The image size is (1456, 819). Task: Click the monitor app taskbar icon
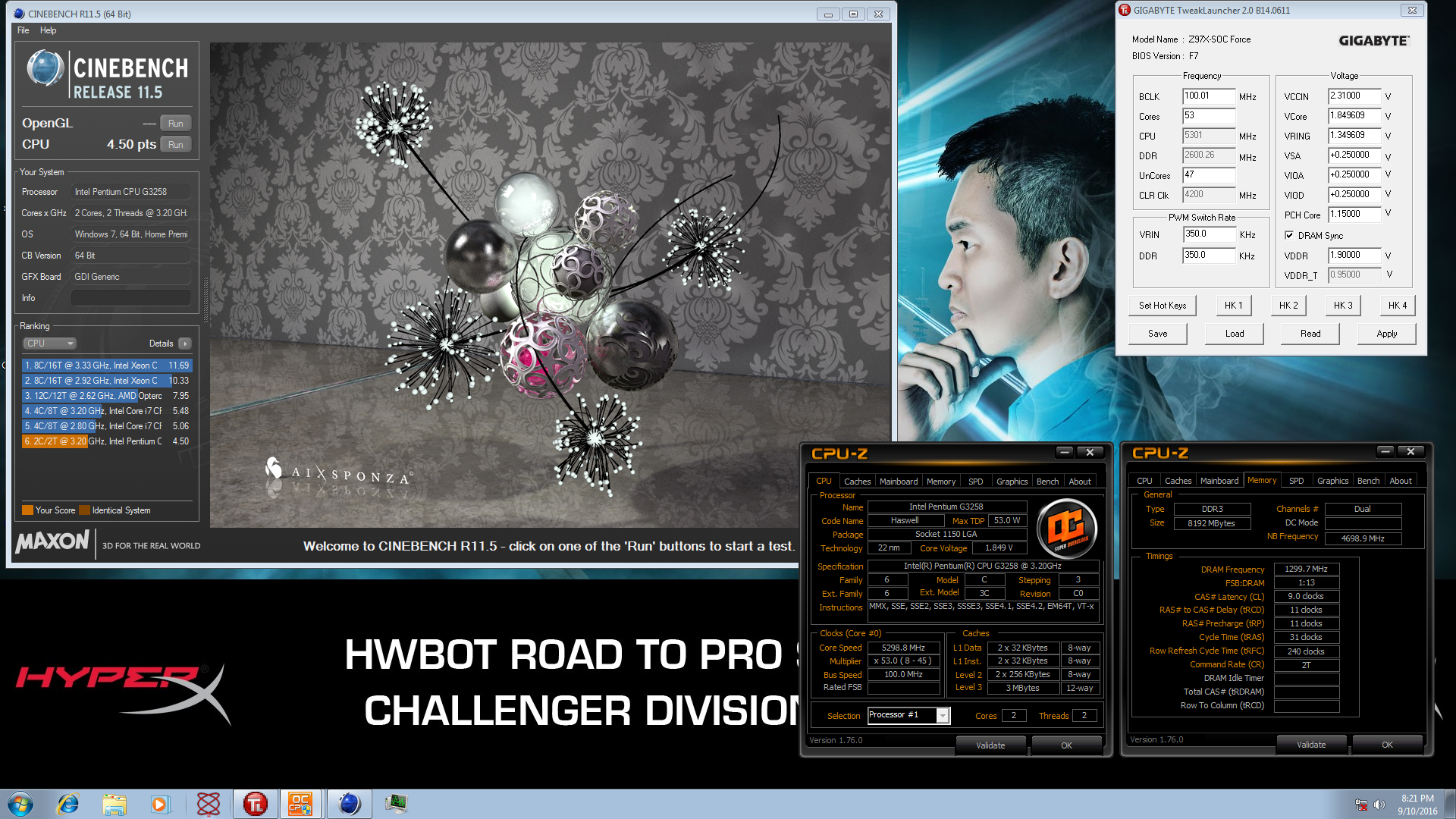tap(396, 804)
